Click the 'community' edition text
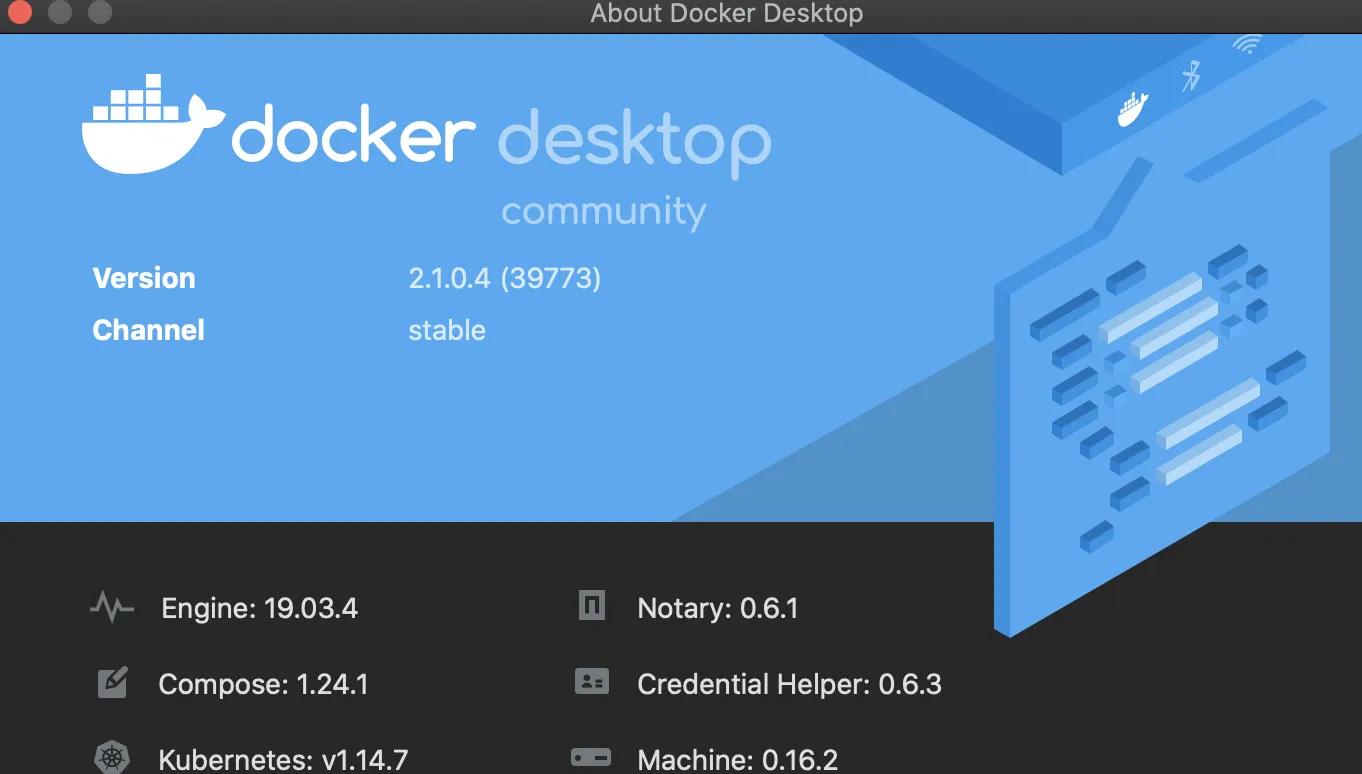The height and width of the screenshot is (774, 1362). coord(604,213)
